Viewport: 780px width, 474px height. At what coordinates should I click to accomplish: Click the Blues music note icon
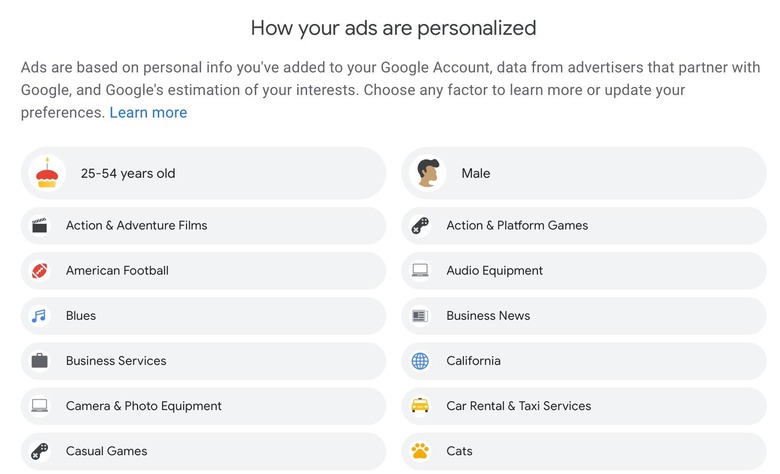[39, 316]
